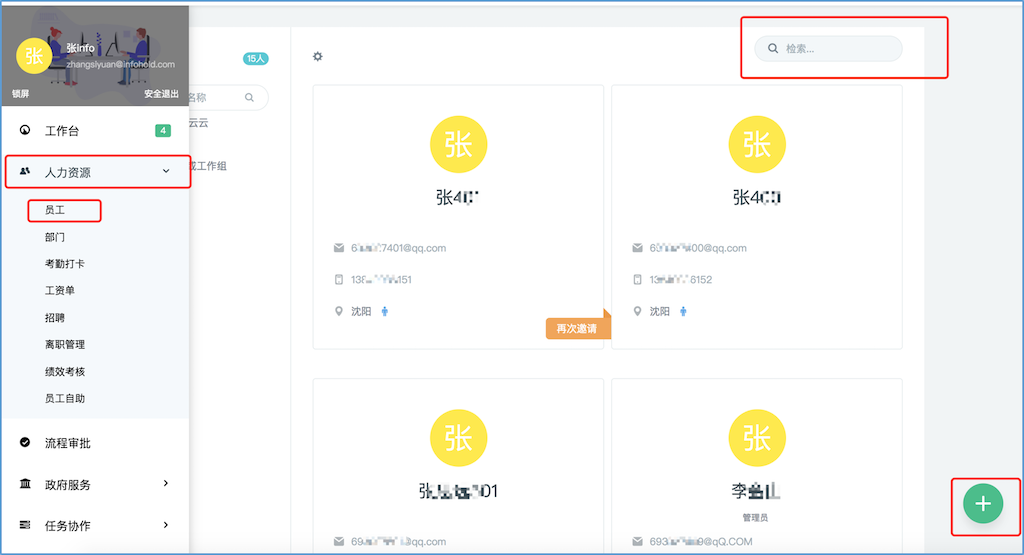Image resolution: width=1024 pixels, height=555 pixels.
Task: Click envelope icon beside 00@qq.com
Action: pyautogui.click(x=637, y=248)
